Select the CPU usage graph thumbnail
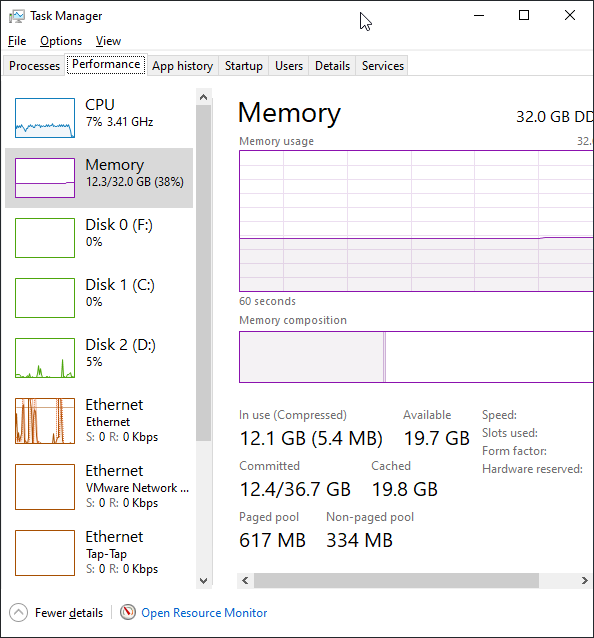The image size is (594, 638). tap(45, 118)
